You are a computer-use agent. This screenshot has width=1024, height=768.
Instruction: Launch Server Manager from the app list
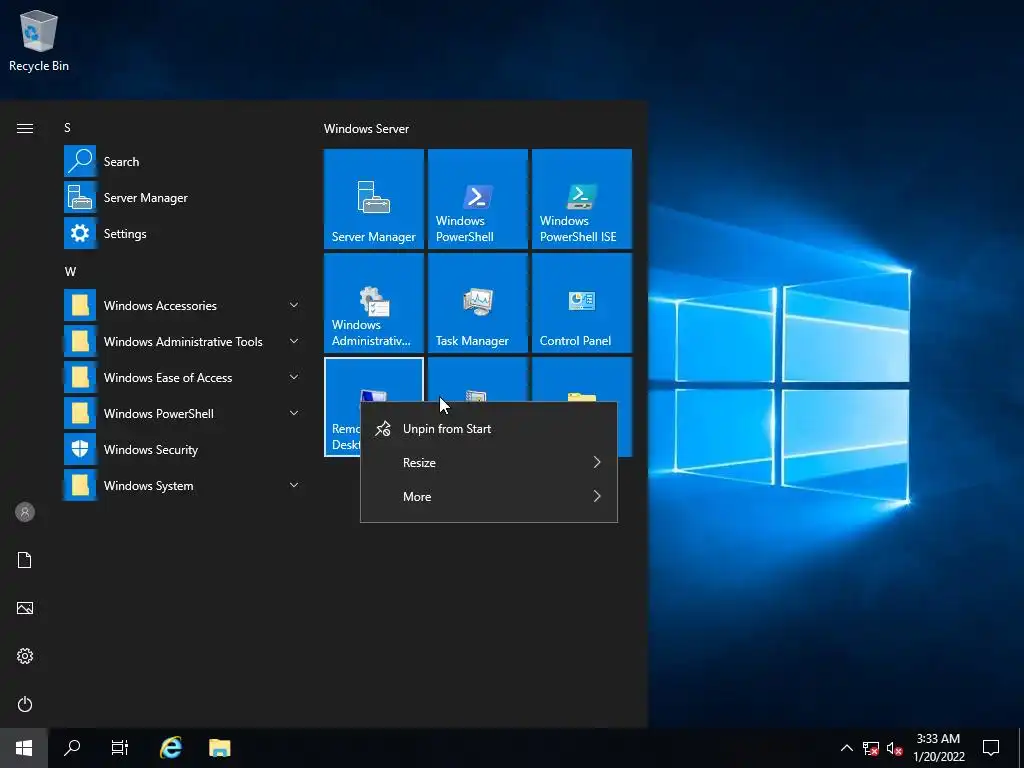182,197
